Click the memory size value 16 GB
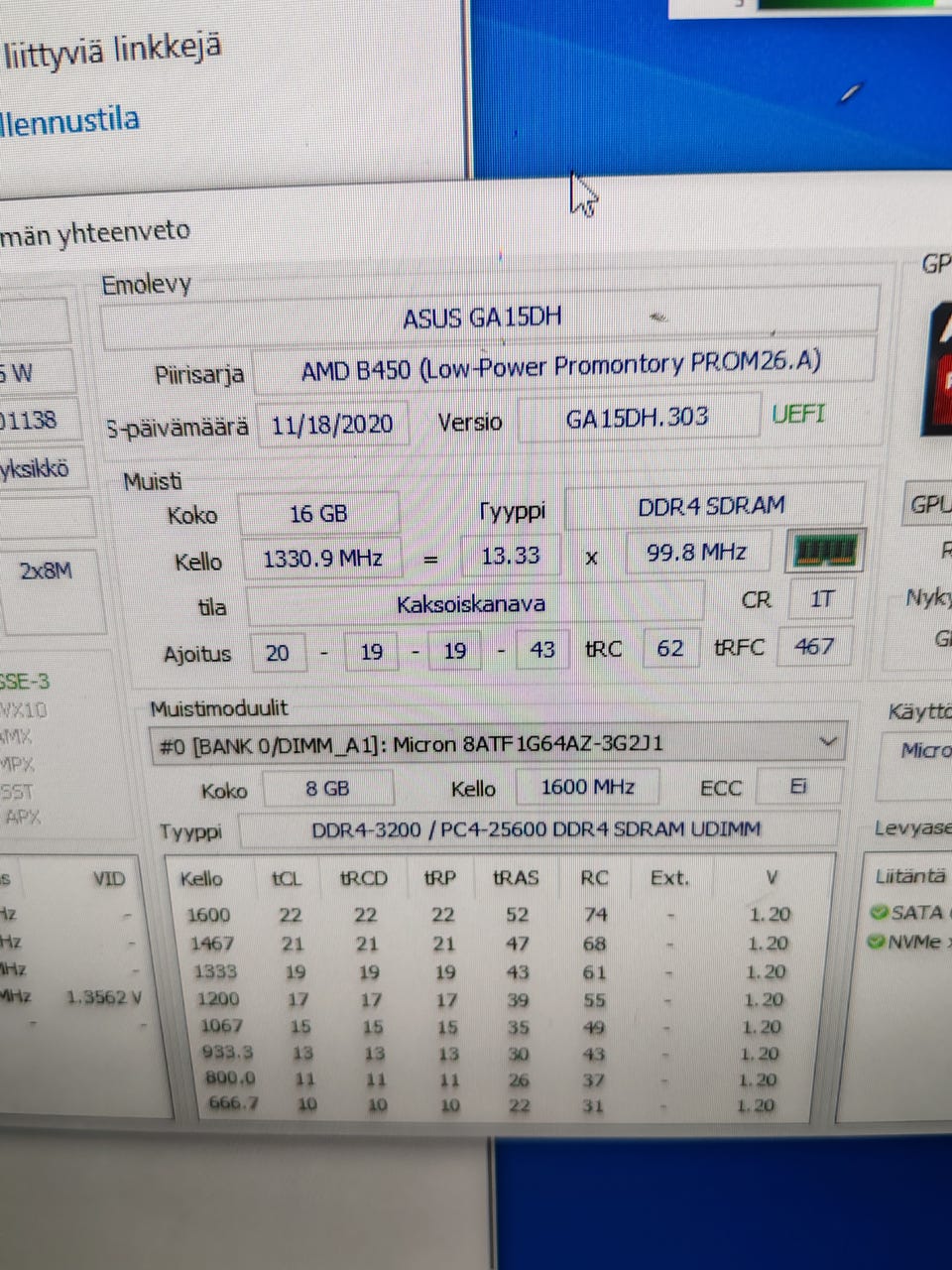 click(x=319, y=513)
